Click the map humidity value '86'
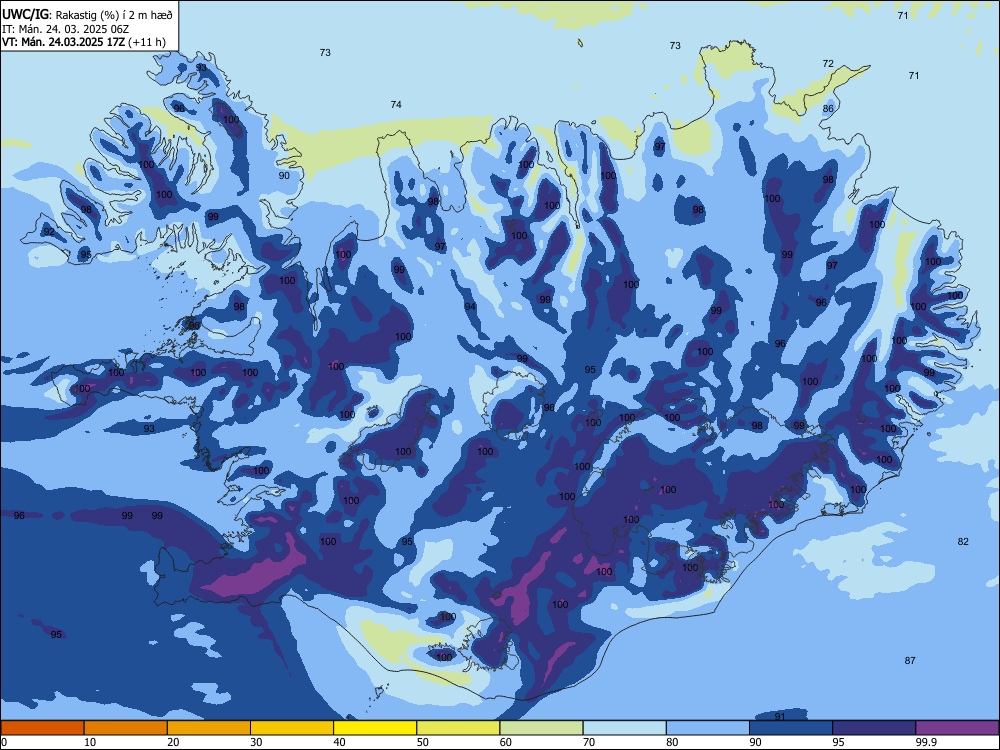The width and height of the screenshot is (1000, 750). 828,108
